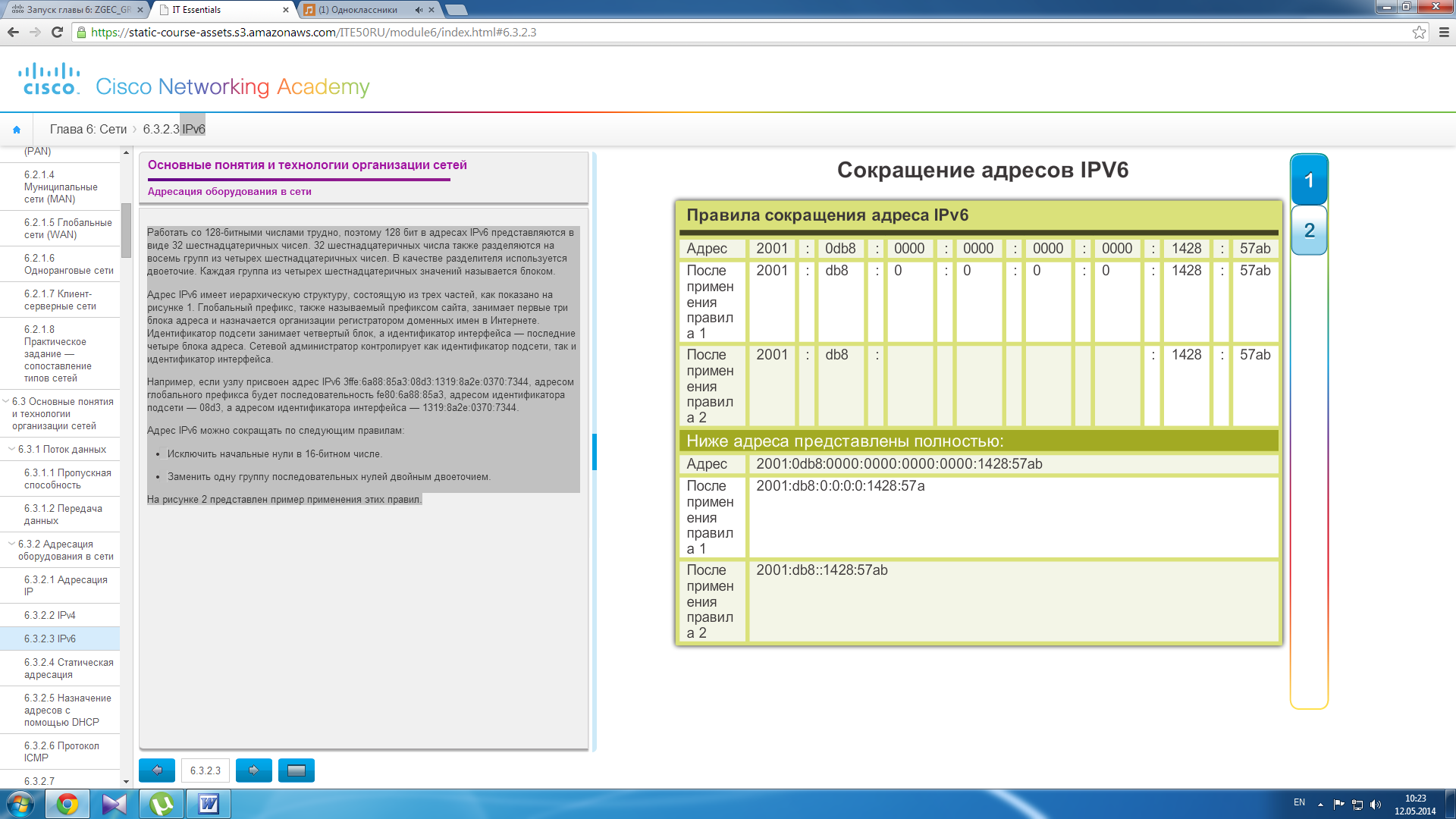Click address 2001:db8::1428:57ab text
The width and height of the screenshot is (1456, 819).
click(x=821, y=570)
